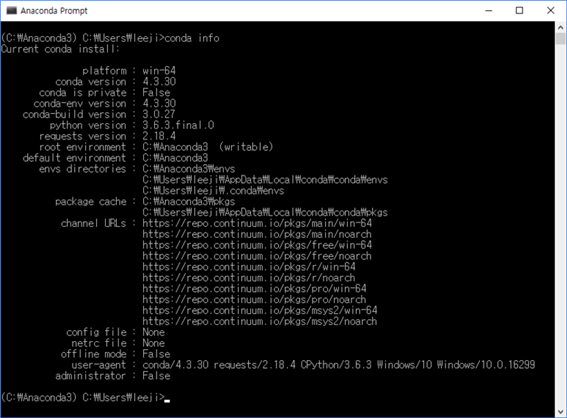567x418 pixels.
Task: Minimize the Anaconda Prompt window
Action: point(489,10)
